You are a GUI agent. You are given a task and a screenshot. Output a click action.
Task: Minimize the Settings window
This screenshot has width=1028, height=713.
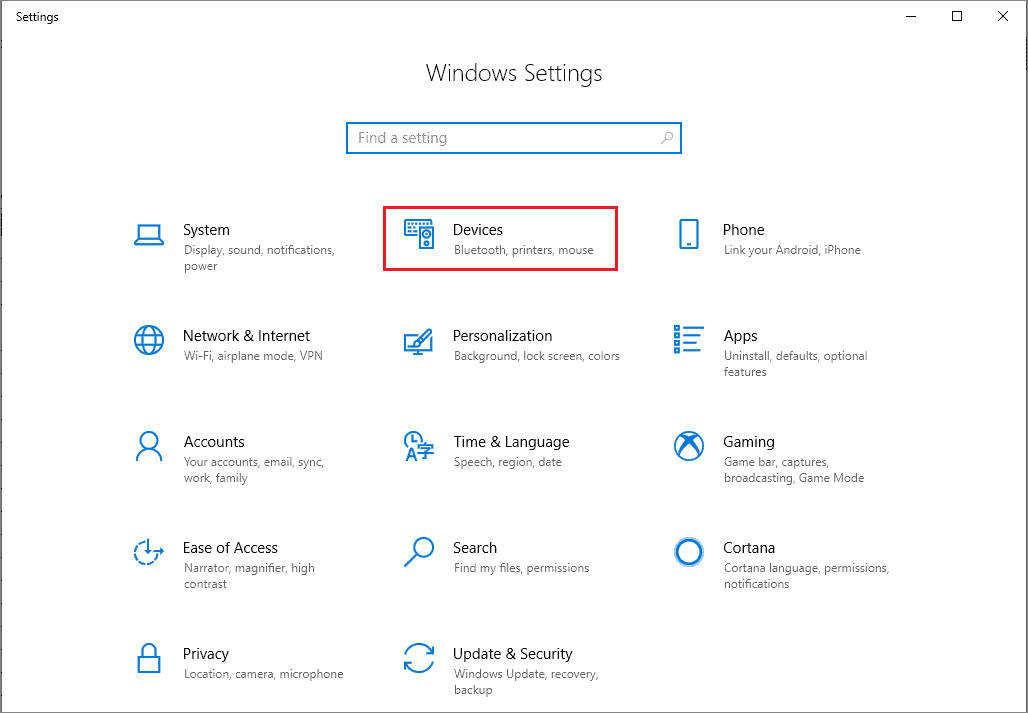(911, 16)
